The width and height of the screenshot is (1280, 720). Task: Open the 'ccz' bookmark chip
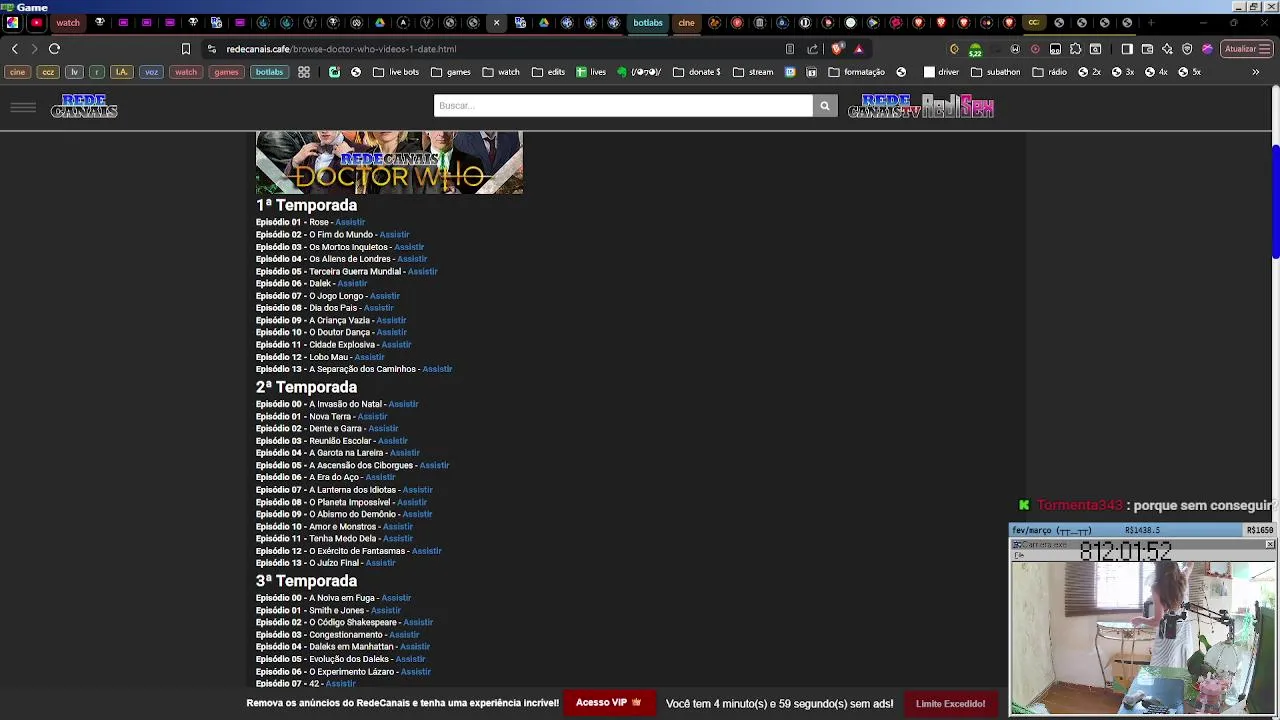click(47, 72)
